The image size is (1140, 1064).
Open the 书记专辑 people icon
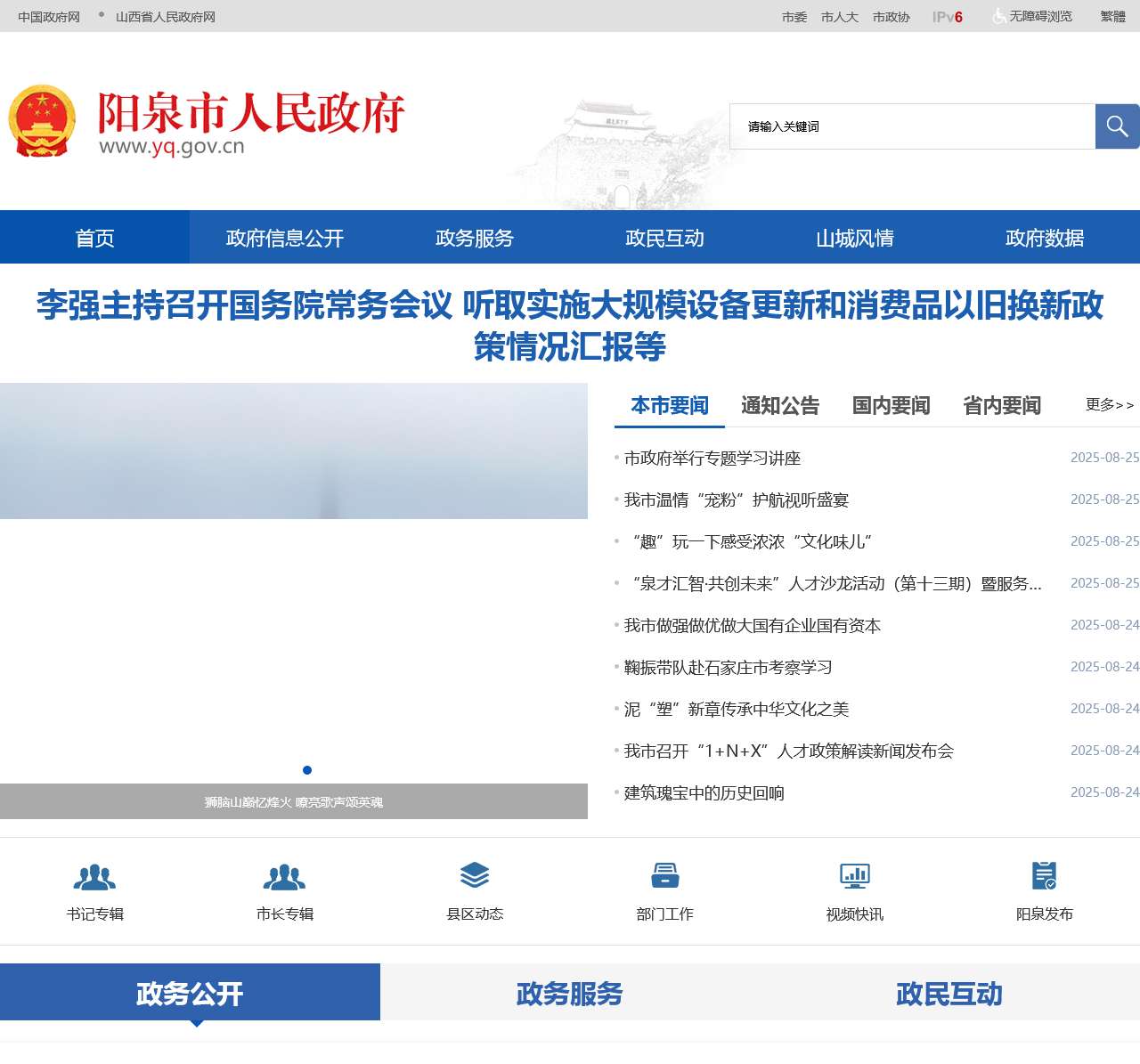tap(94, 877)
